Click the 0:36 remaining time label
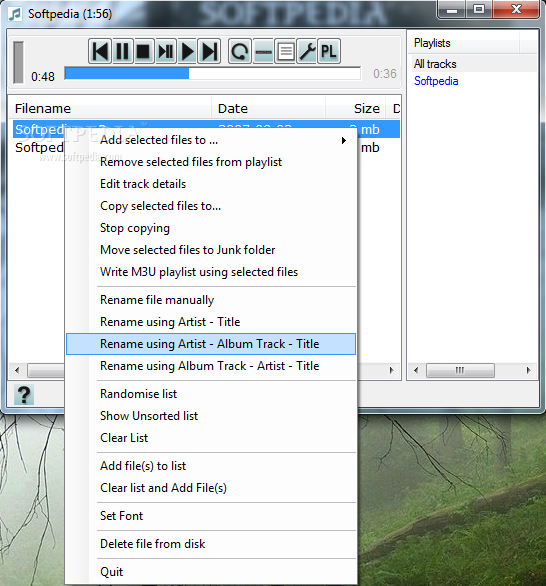Screen dimensions: 546x586 tap(385, 74)
